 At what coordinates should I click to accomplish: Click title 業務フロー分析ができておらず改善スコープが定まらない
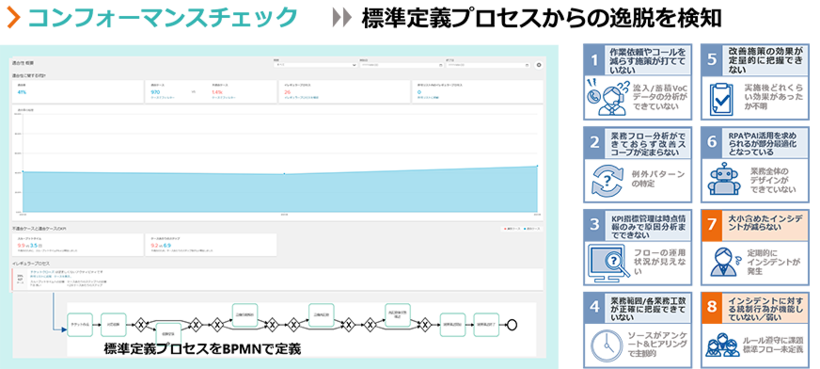647,143
